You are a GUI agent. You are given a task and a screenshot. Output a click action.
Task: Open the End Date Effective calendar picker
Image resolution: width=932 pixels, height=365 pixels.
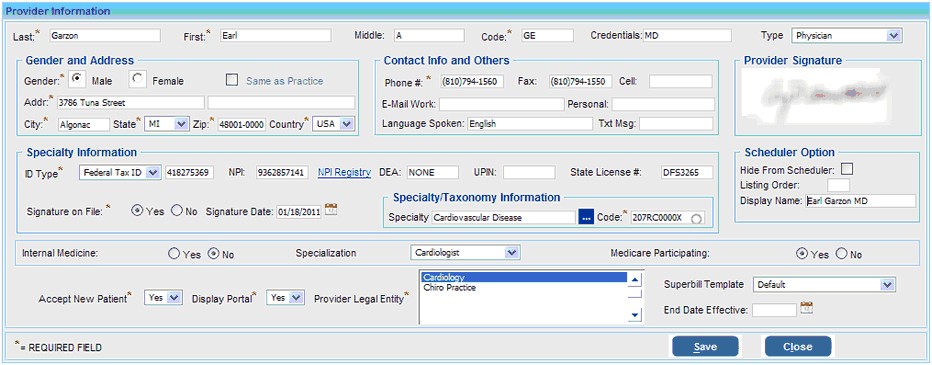tap(807, 307)
